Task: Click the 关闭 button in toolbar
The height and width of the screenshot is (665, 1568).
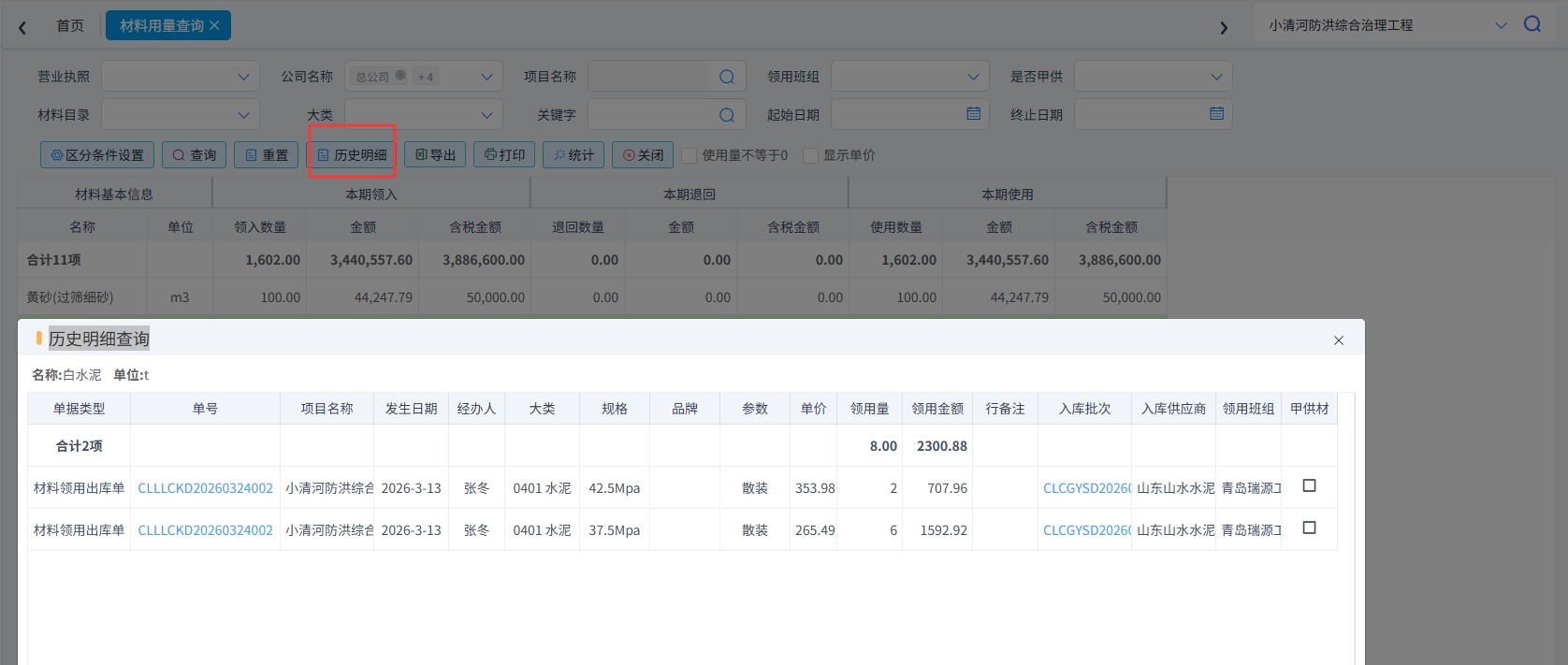Action: [643, 155]
